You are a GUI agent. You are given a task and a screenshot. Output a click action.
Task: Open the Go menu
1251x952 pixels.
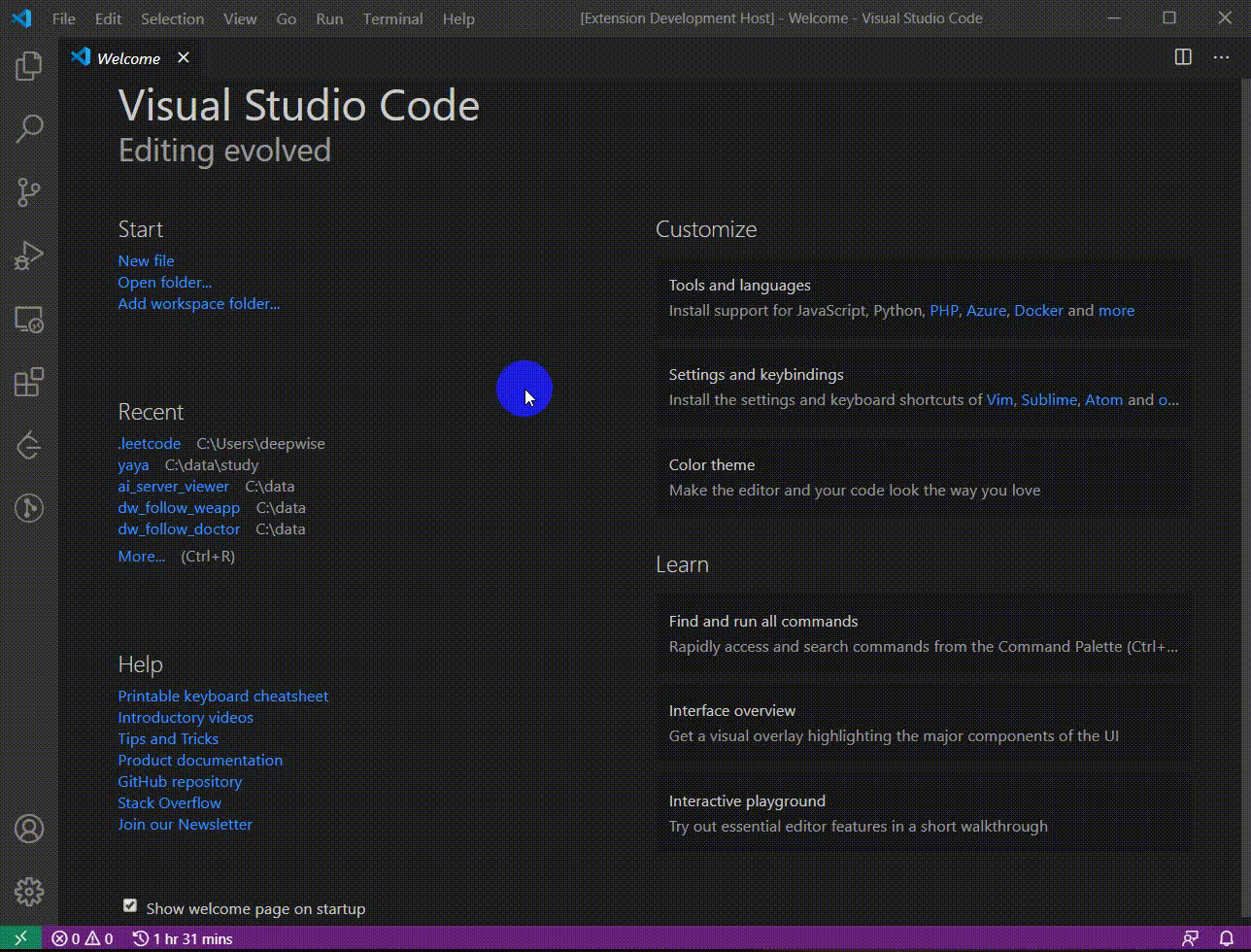click(x=286, y=18)
